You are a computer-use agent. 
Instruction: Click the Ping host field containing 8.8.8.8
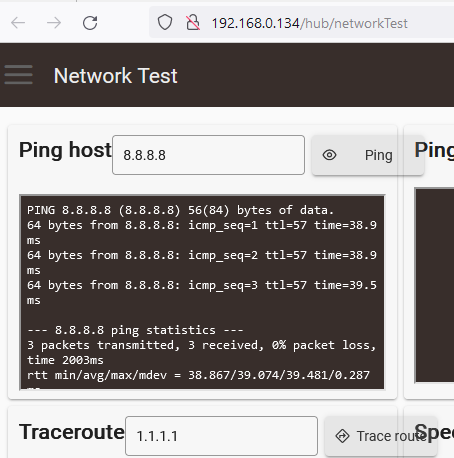point(208,155)
